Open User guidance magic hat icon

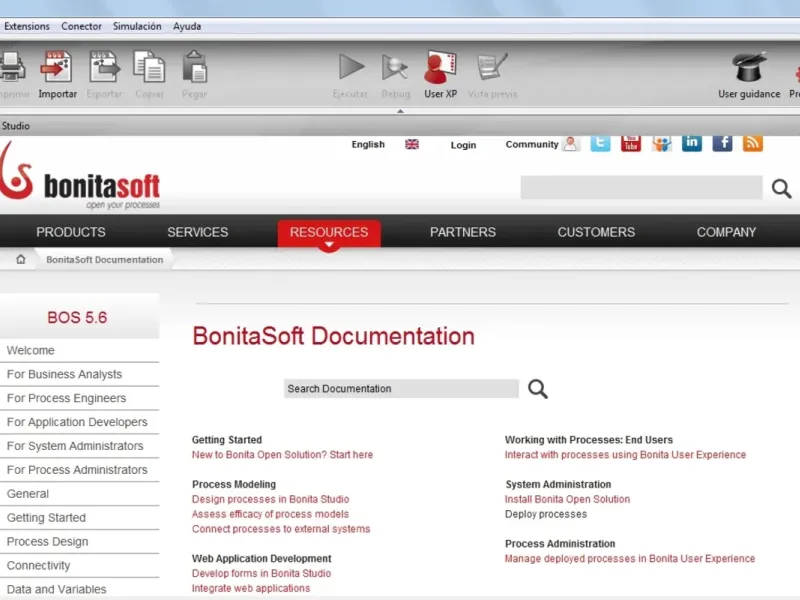[x=749, y=67]
